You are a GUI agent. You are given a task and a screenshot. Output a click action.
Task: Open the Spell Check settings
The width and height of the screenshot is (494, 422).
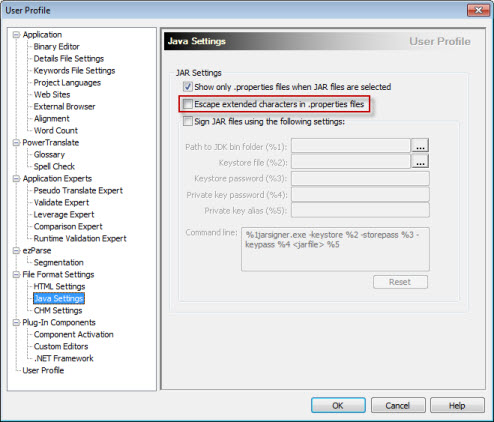click(x=54, y=166)
